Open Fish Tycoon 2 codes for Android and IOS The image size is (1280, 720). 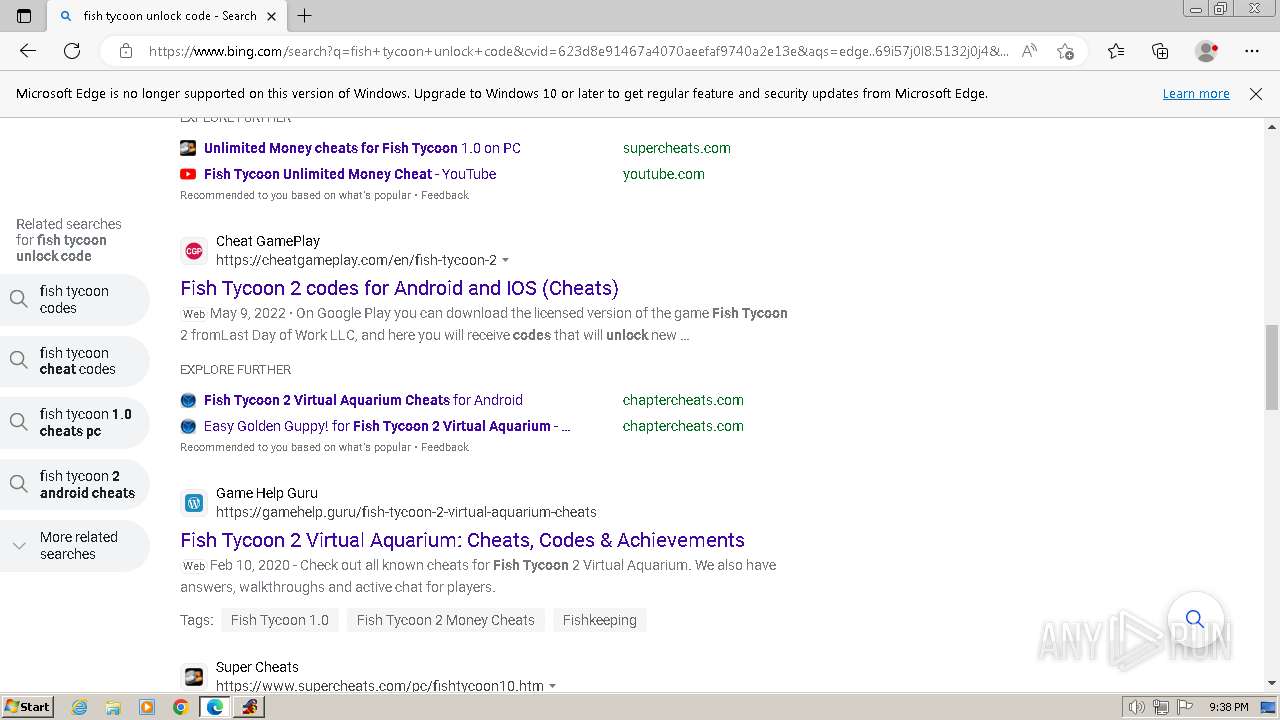[x=399, y=288]
